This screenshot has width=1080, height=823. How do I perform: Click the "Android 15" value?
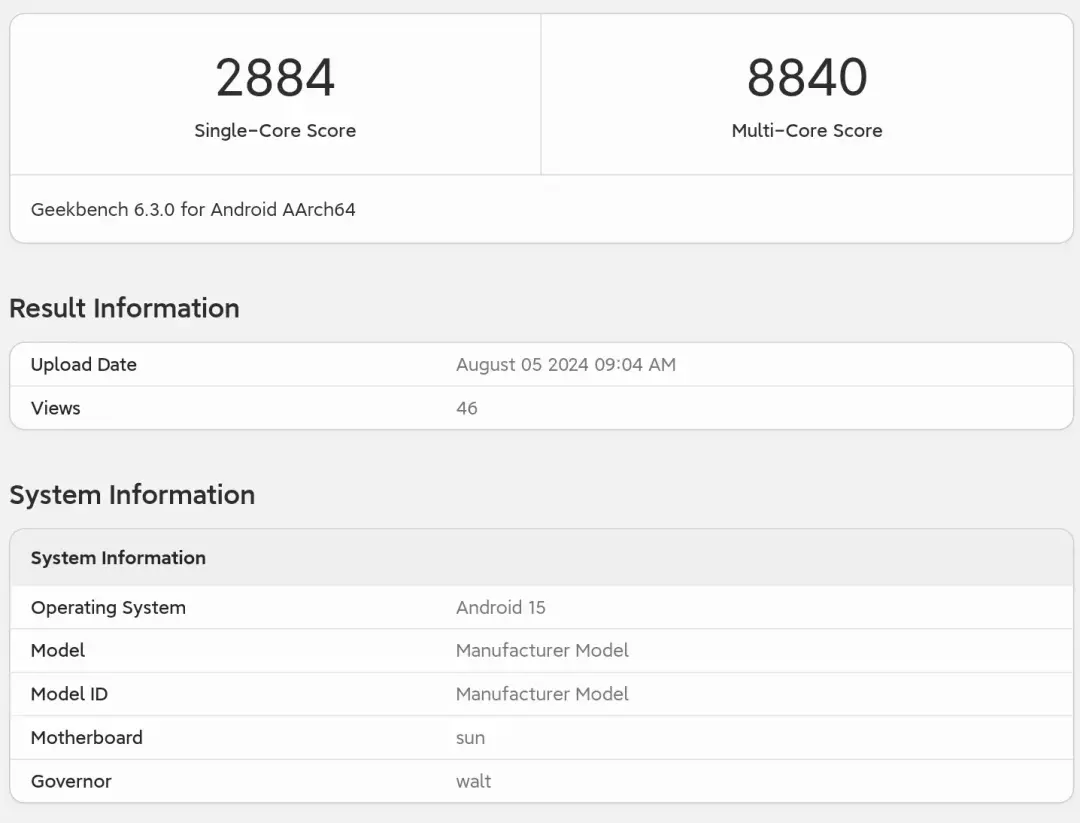coord(501,607)
